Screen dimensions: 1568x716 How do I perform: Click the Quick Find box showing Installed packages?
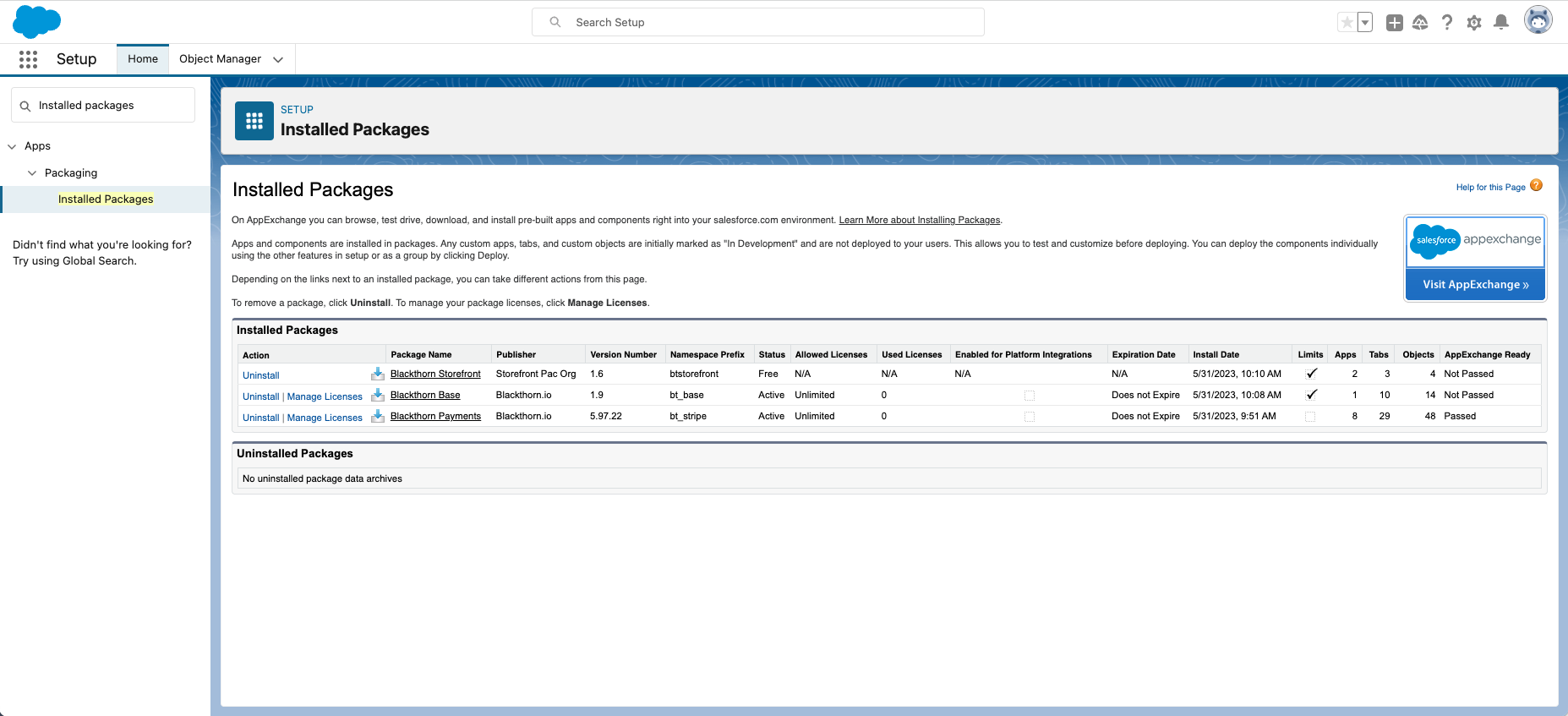click(x=103, y=106)
